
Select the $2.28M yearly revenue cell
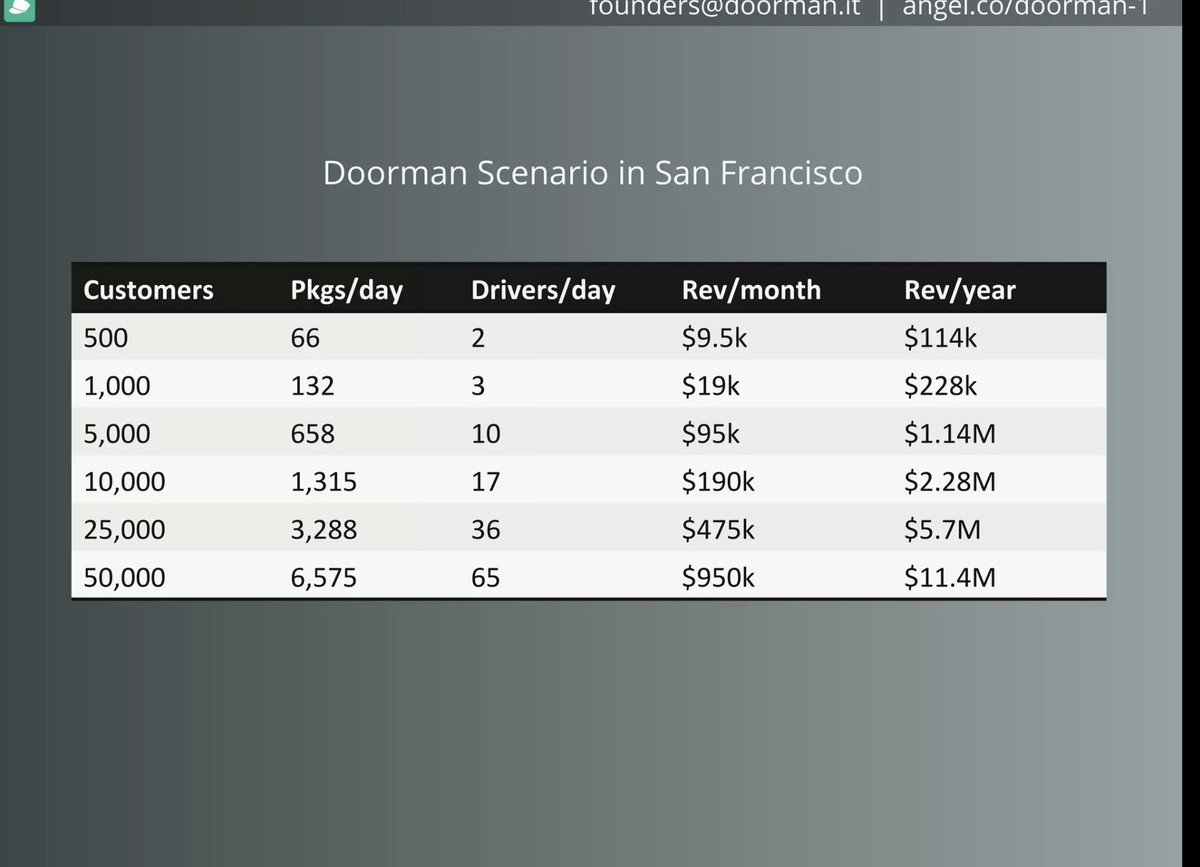(950, 482)
